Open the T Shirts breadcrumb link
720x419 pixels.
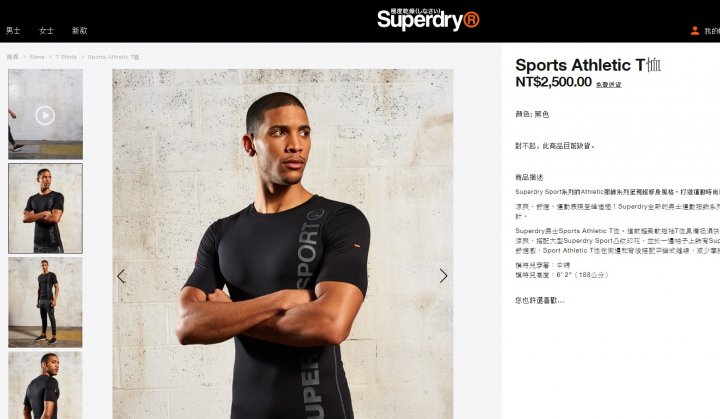pos(66,57)
